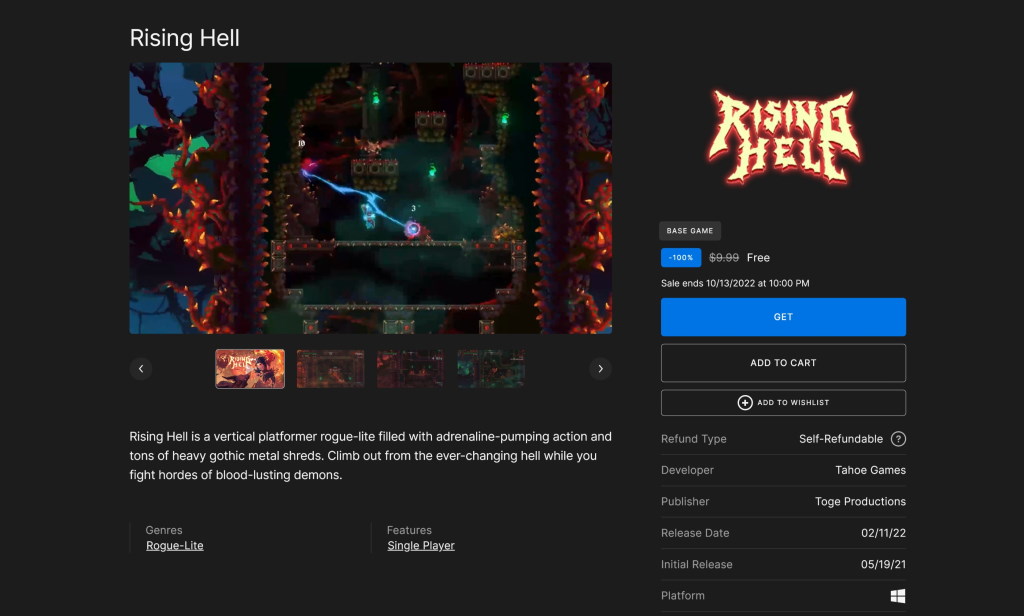Click the Rising Hell page title
1024x616 pixels.
click(184, 38)
